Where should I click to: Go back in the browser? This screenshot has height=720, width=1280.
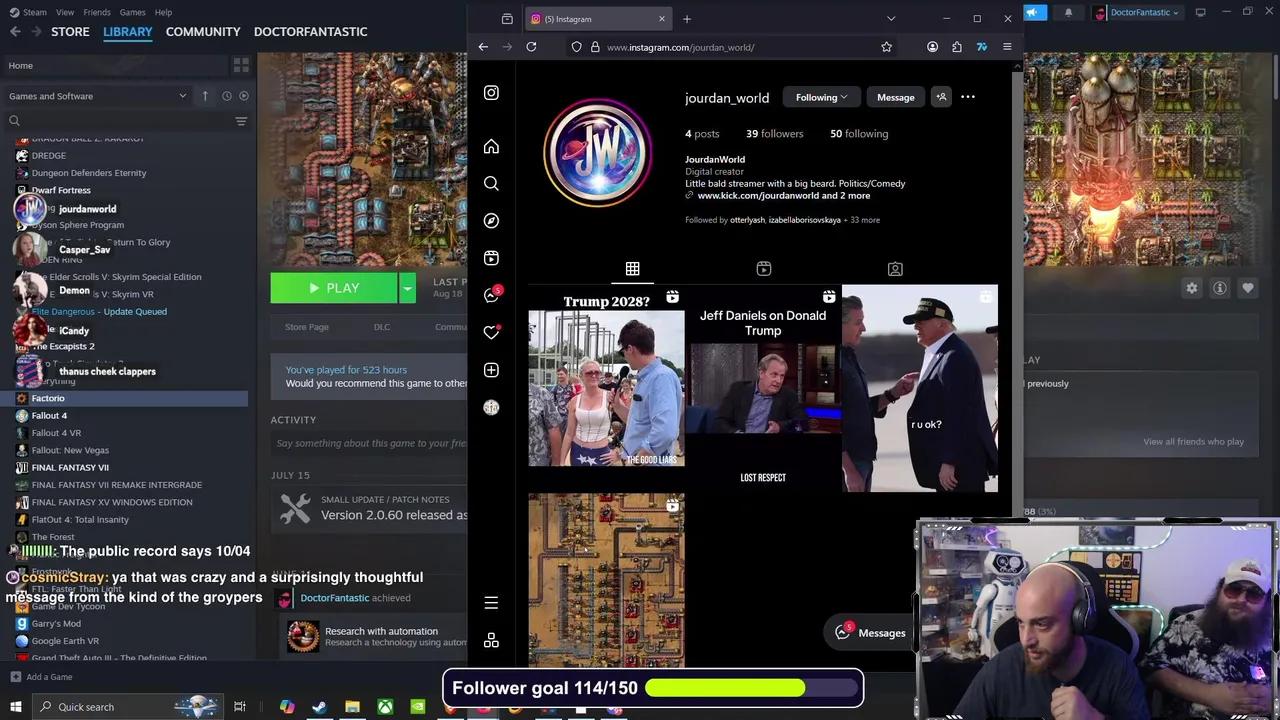[x=483, y=47]
